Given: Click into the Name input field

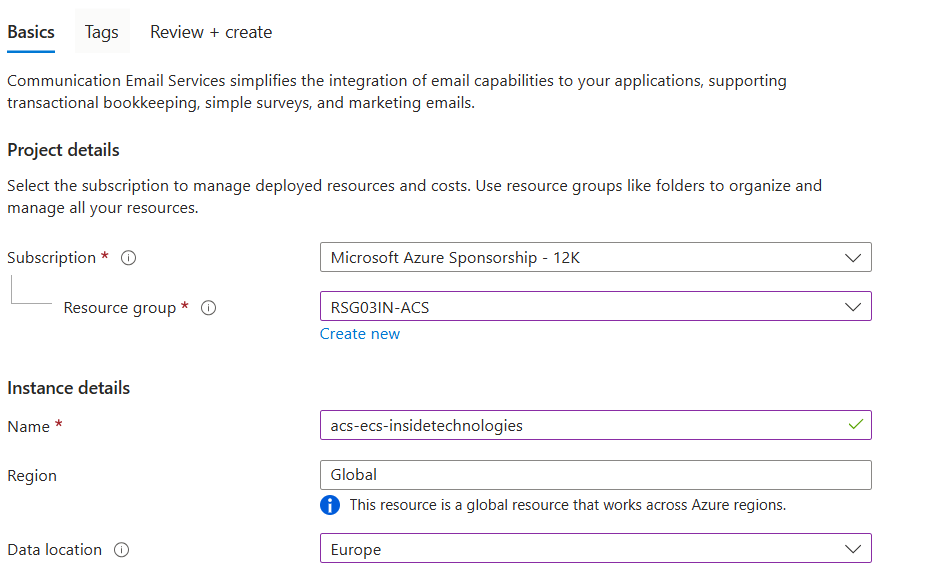Looking at the screenshot, I should (580, 426).
